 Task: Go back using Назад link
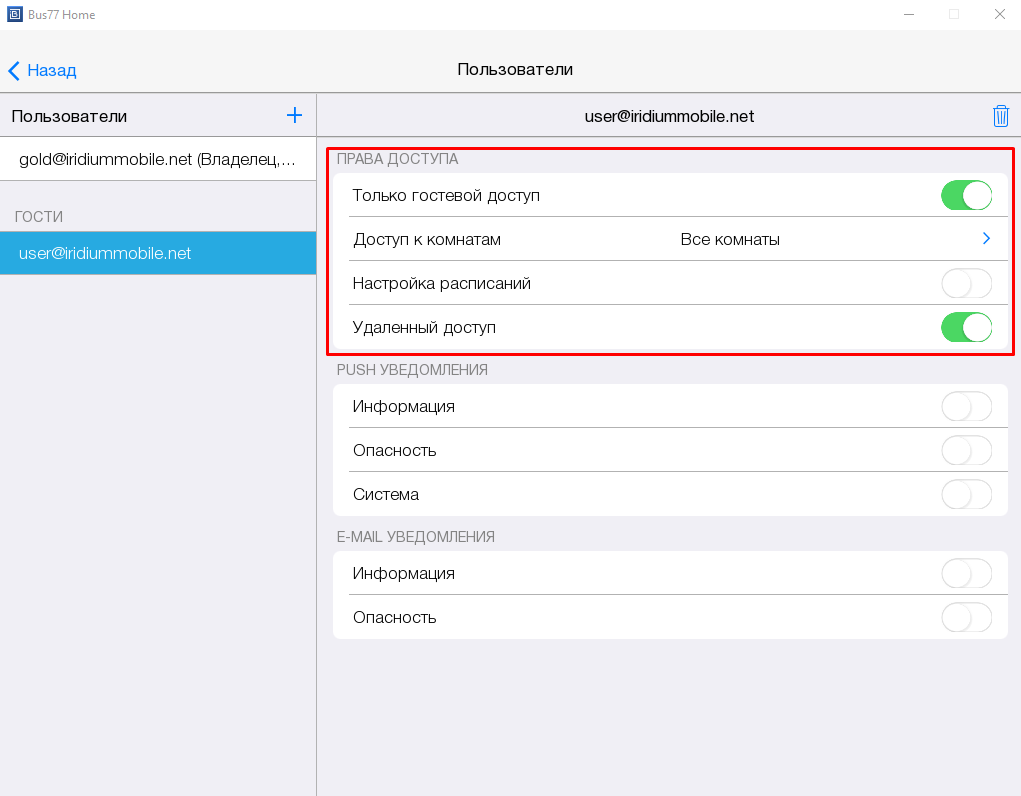(x=52, y=70)
